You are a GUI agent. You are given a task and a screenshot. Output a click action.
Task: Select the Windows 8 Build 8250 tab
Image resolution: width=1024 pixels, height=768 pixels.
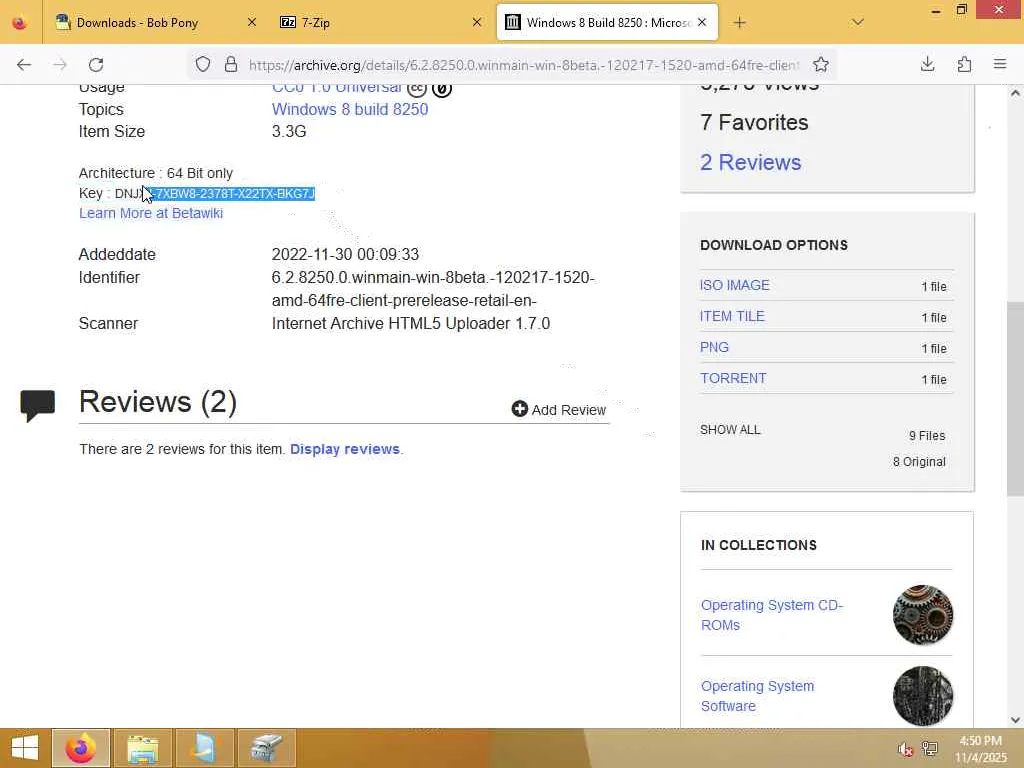607,22
